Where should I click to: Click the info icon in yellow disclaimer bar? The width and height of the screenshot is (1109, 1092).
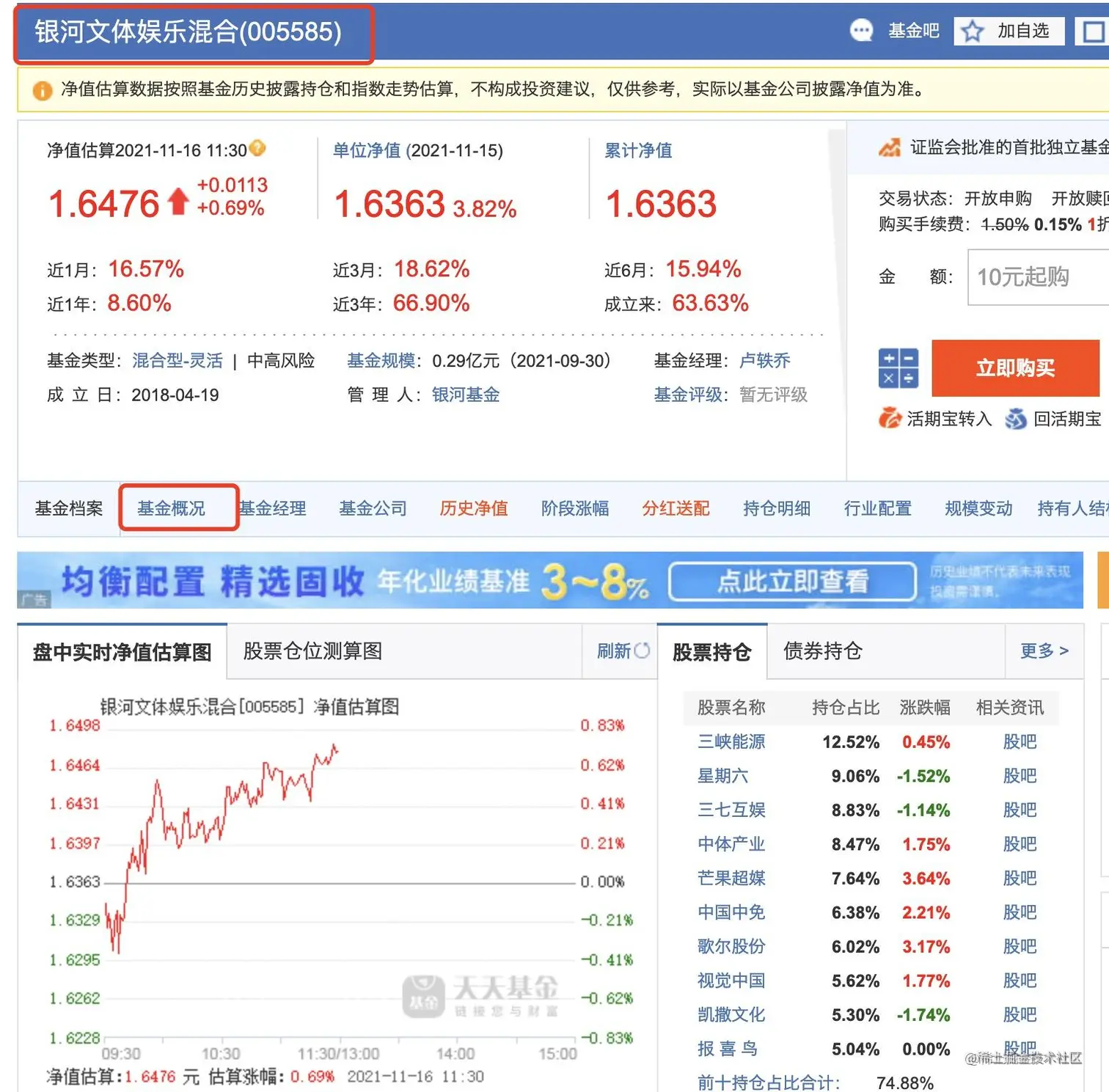[43, 90]
